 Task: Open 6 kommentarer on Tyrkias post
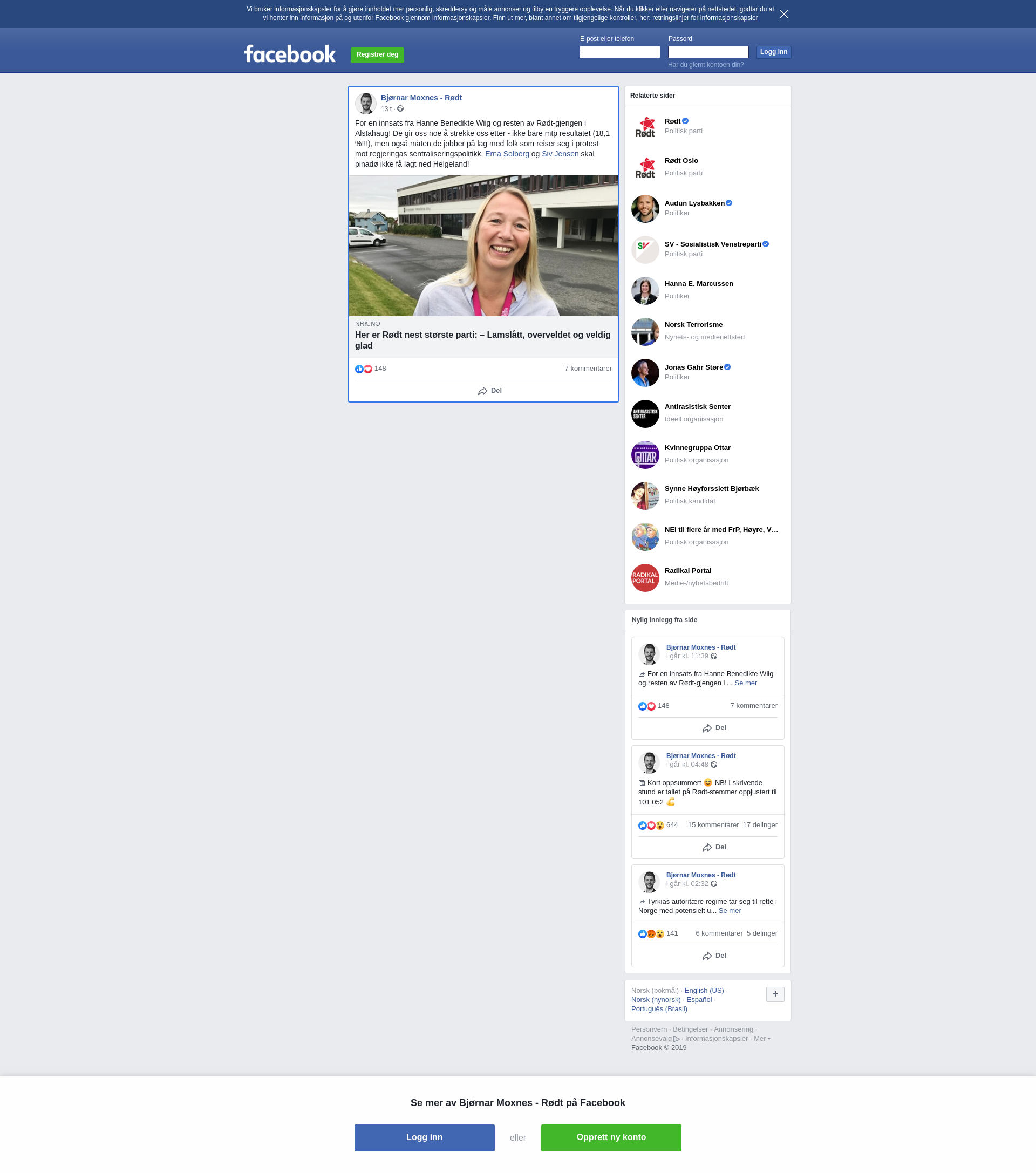click(719, 933)
